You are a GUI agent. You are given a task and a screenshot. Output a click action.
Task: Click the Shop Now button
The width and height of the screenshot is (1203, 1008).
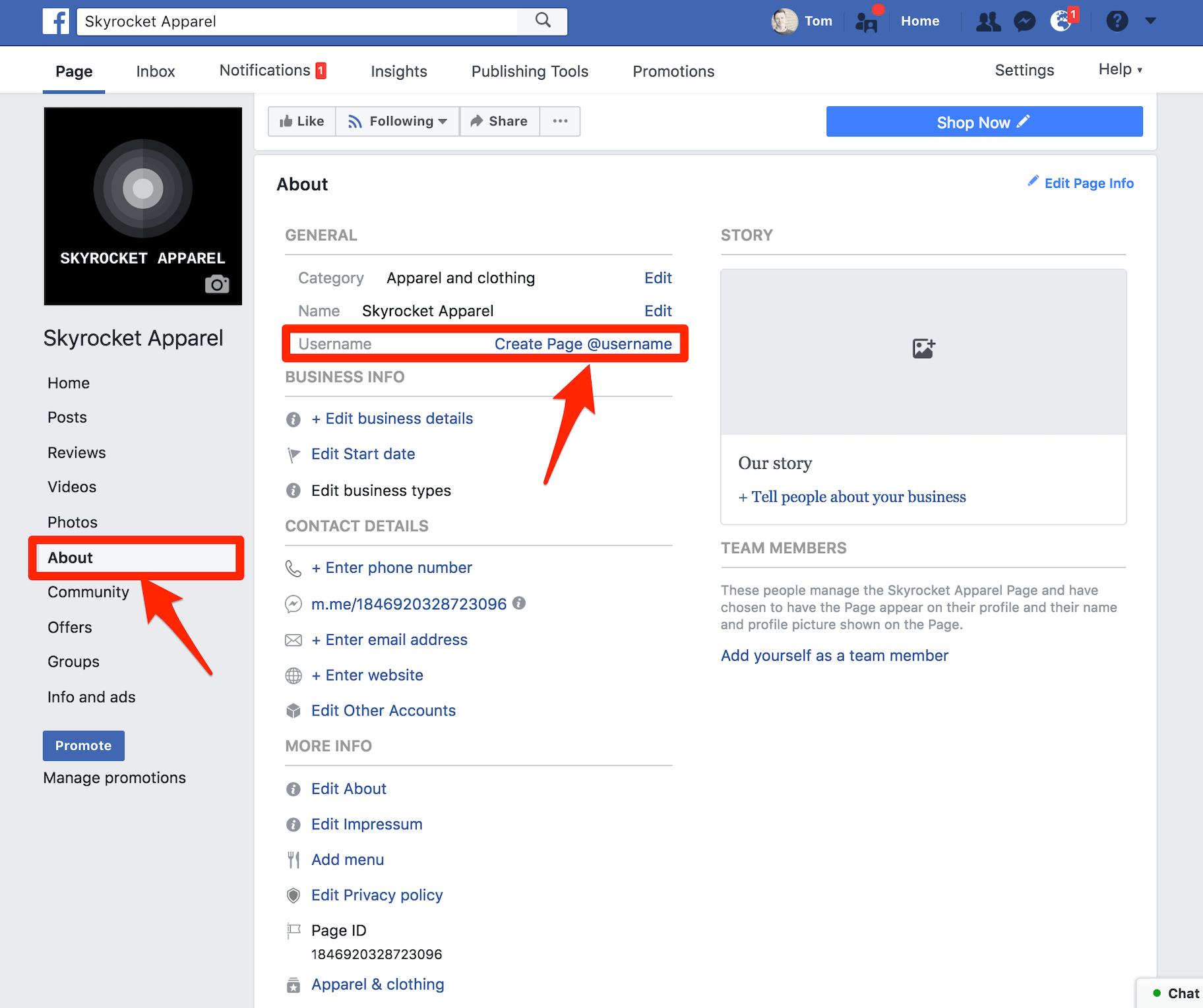pos(983,121)
